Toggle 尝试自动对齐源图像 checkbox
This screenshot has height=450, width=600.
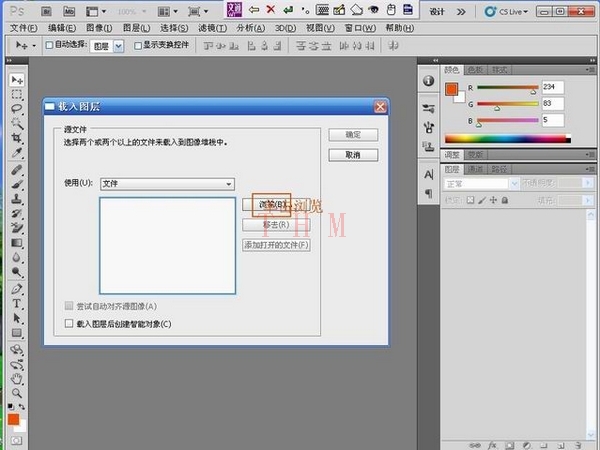tap(69, 306)
